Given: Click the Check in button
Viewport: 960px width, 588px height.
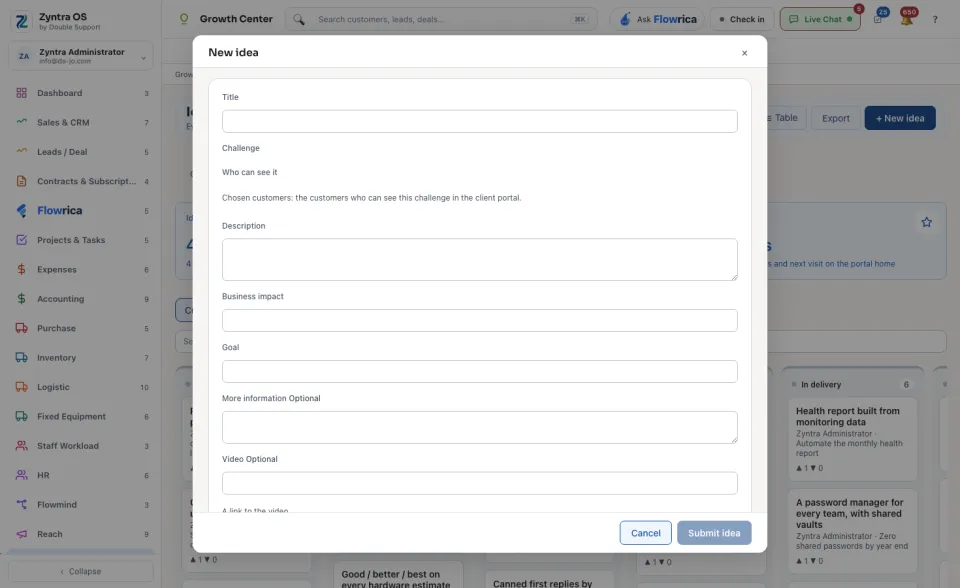Looking at the screenshot, I should [741, 19].
